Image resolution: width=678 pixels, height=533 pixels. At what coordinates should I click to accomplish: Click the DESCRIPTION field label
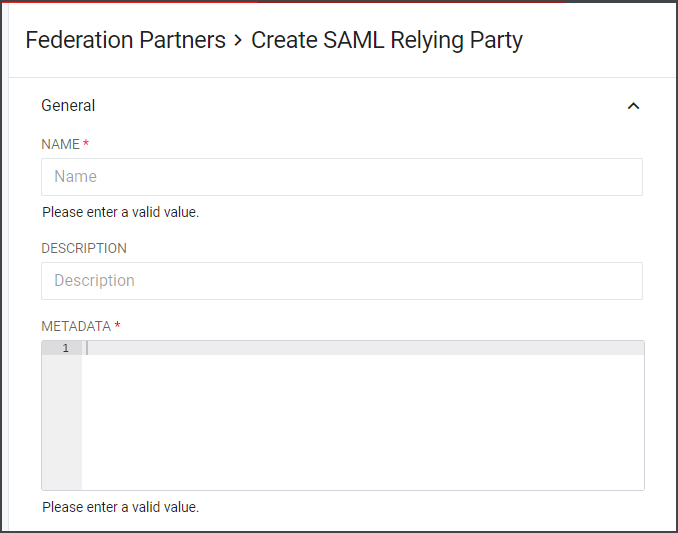(x=84, y=248)
